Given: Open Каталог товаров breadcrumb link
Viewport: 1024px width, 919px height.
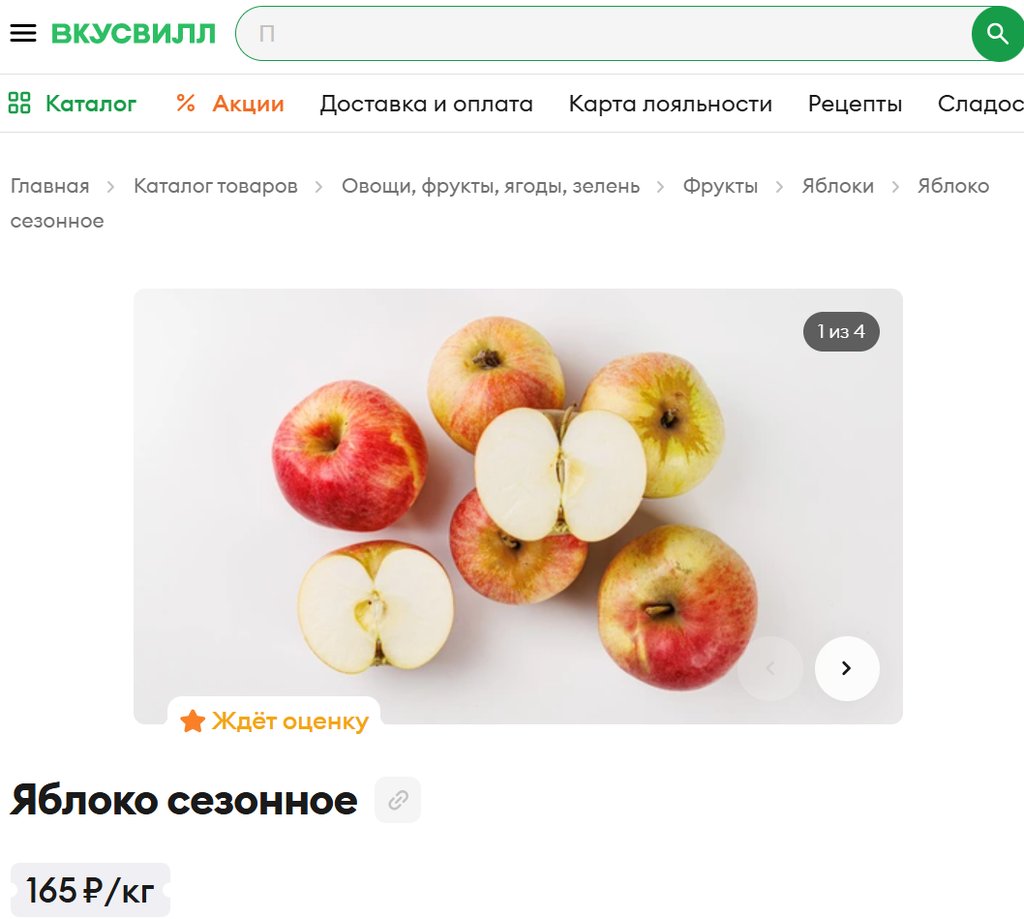Looking at the screenshot, I should coord(216,186).
